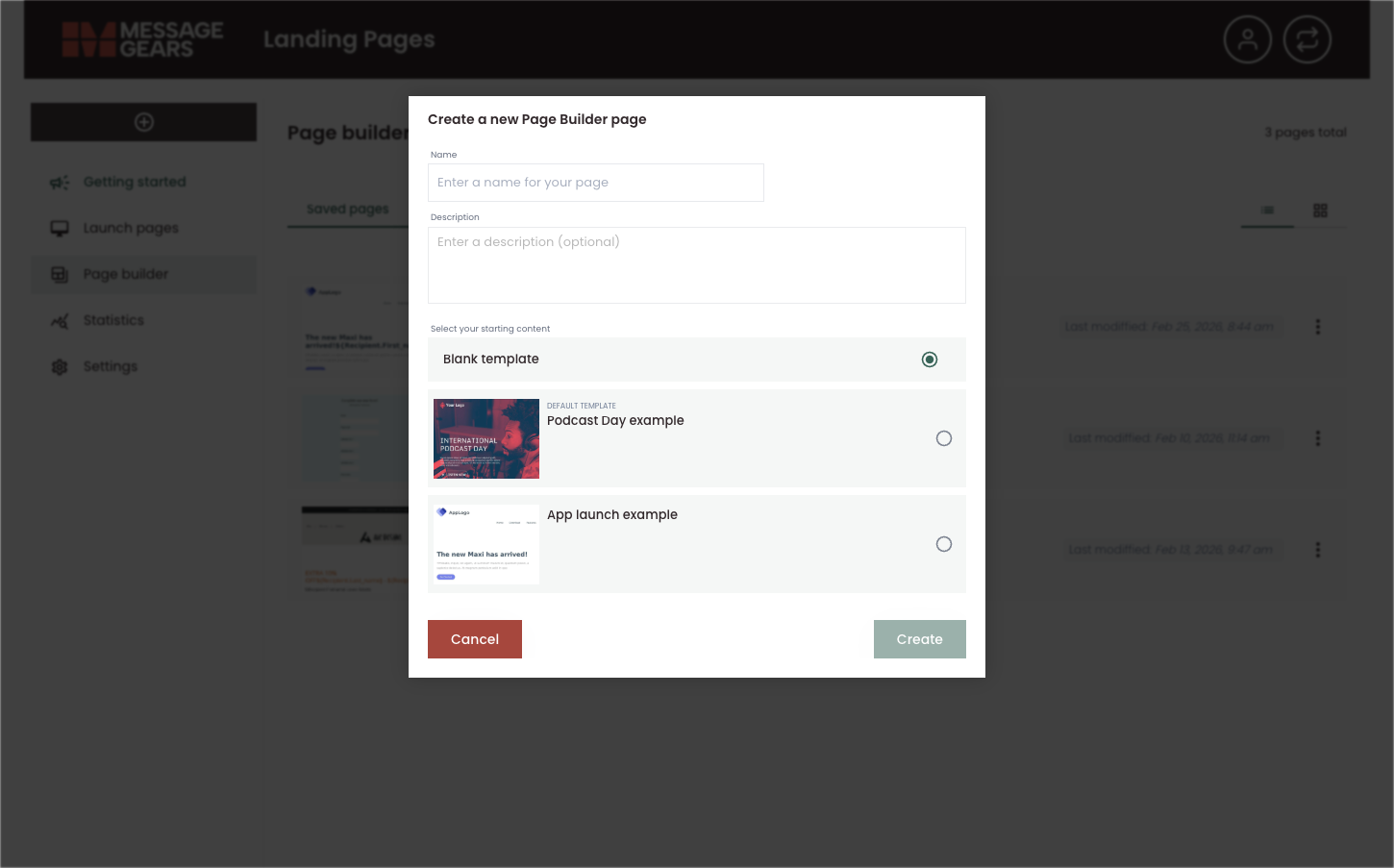The height and width of the screenshot is (868, 1394).
Task: Click the App launch example title
Action: tap(612, 514)
